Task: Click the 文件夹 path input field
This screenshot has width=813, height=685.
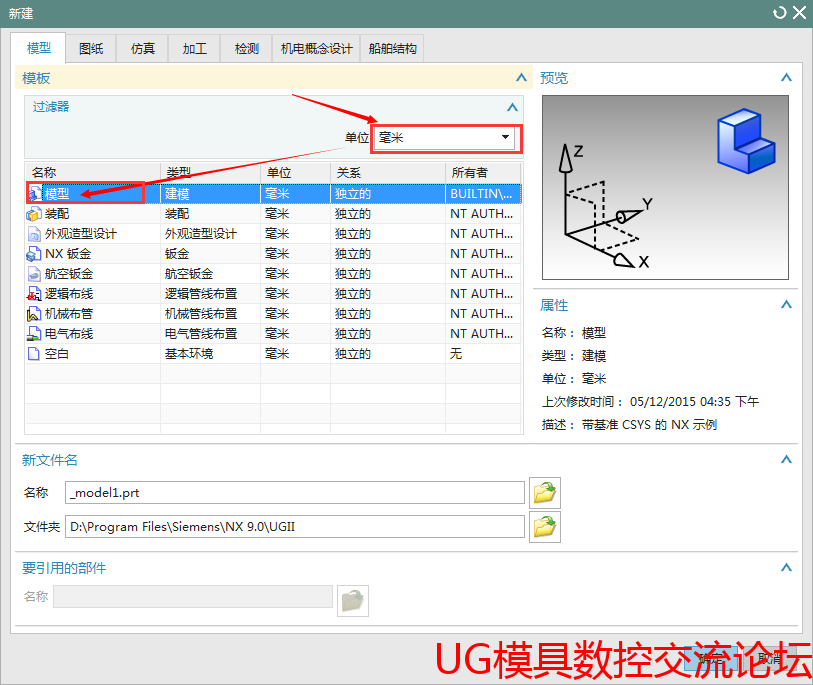Action: [295, 527]
